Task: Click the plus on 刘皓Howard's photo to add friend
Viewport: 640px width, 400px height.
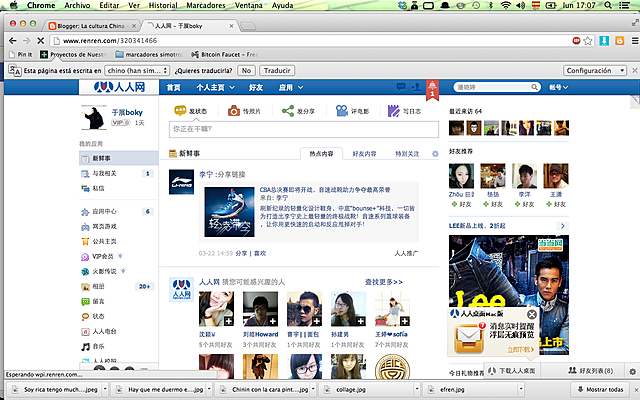Action: (x=272, y=321)
